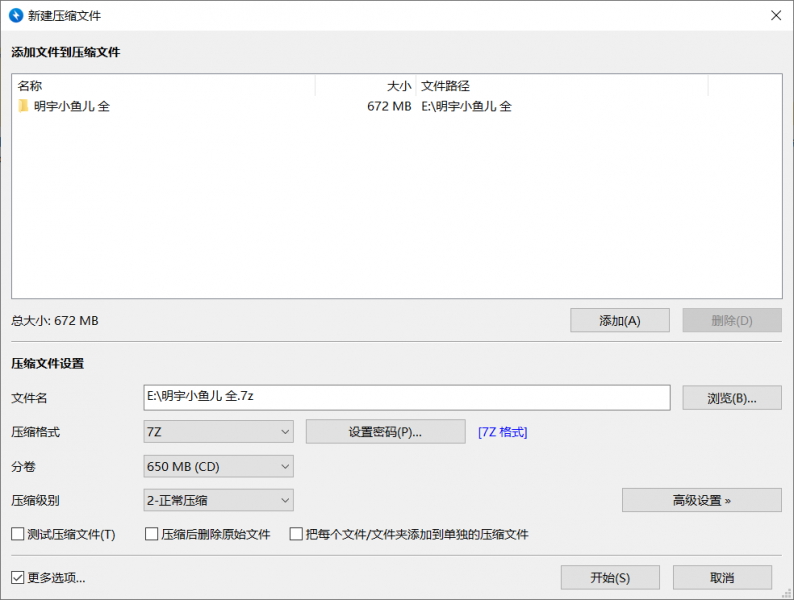
Task: Uncheck the 更多选项 checkbox
Action: (x=18, y=577)
